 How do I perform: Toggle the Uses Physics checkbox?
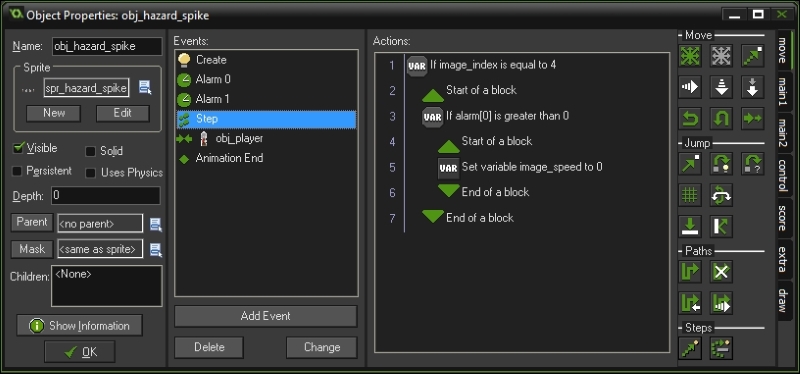(x=90, y=173)
